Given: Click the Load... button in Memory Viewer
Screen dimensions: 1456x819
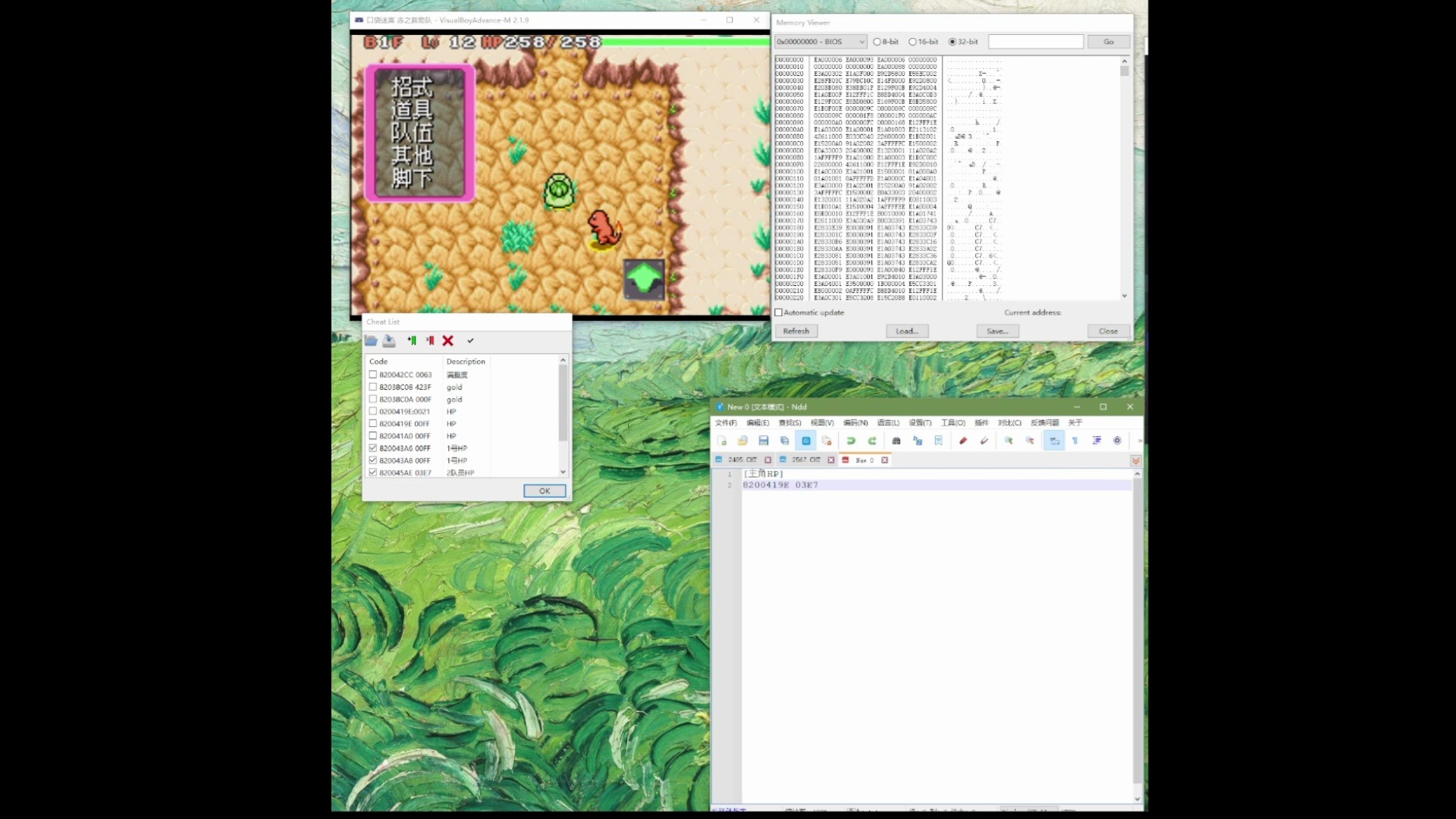Looking at the screenshot, I should pos(907,331).
